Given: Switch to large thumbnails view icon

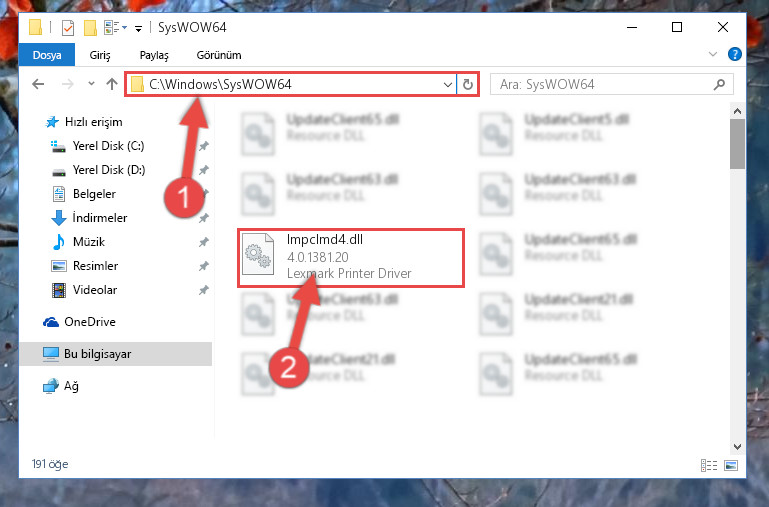Looking at the screenshot, I should tap(731, 465).
